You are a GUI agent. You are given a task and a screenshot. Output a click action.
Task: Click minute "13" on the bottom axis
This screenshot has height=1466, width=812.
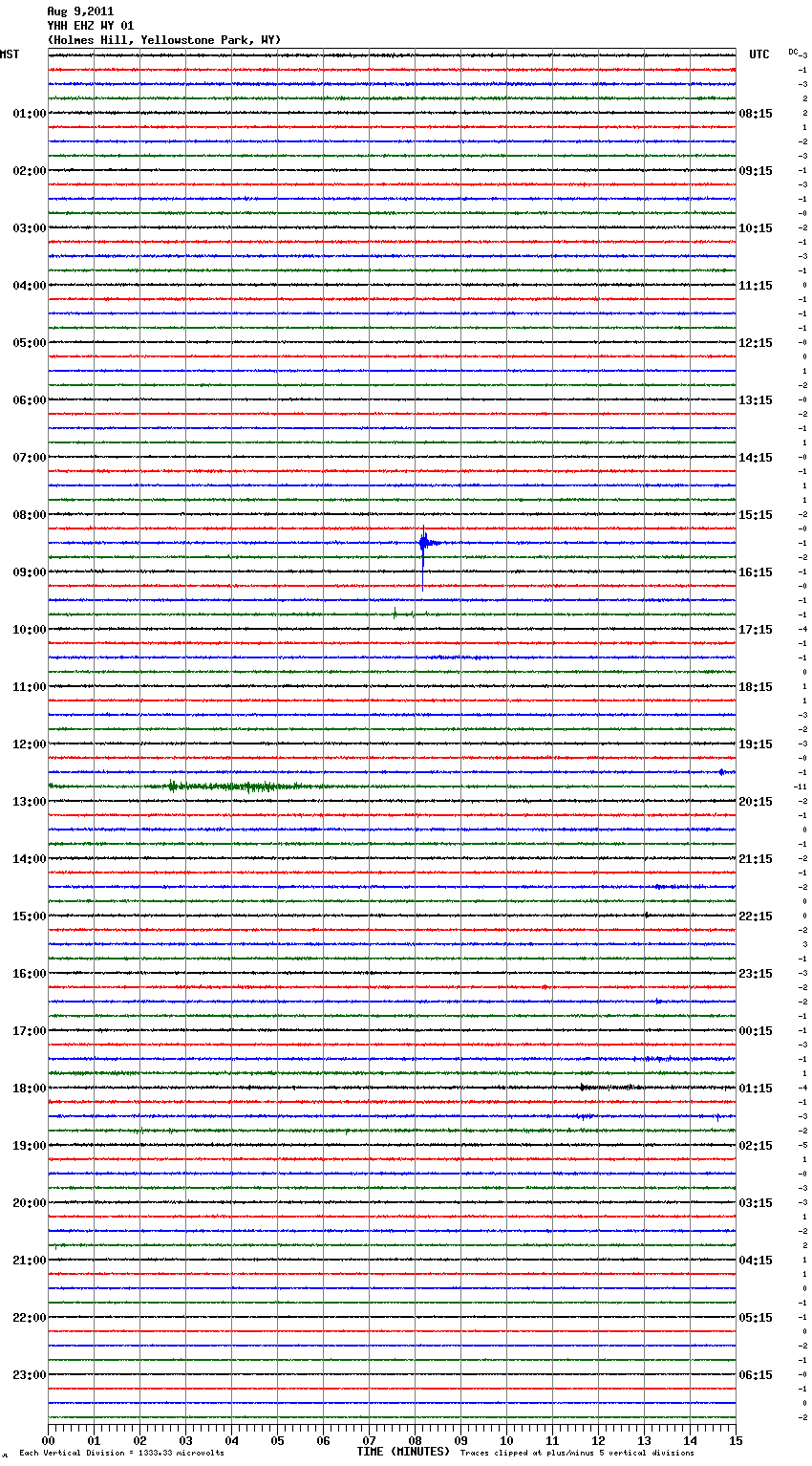[644, 1440]
